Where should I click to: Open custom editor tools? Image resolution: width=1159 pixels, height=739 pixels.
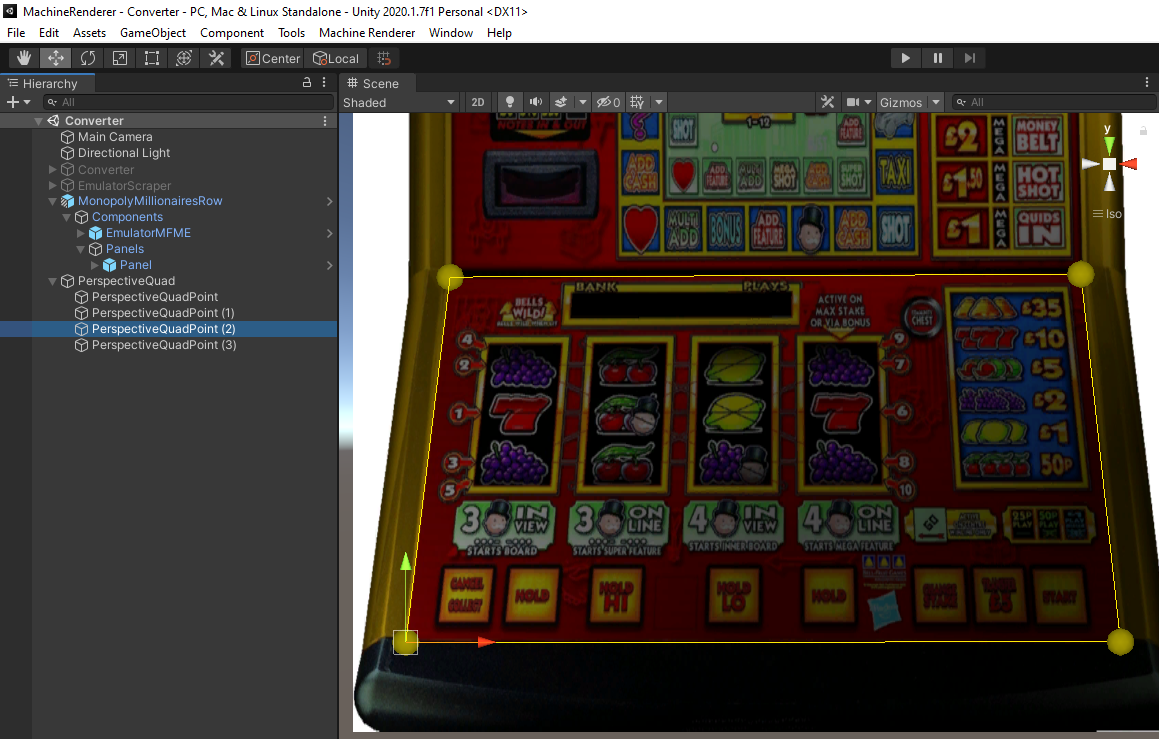click(x=216, y=58)
